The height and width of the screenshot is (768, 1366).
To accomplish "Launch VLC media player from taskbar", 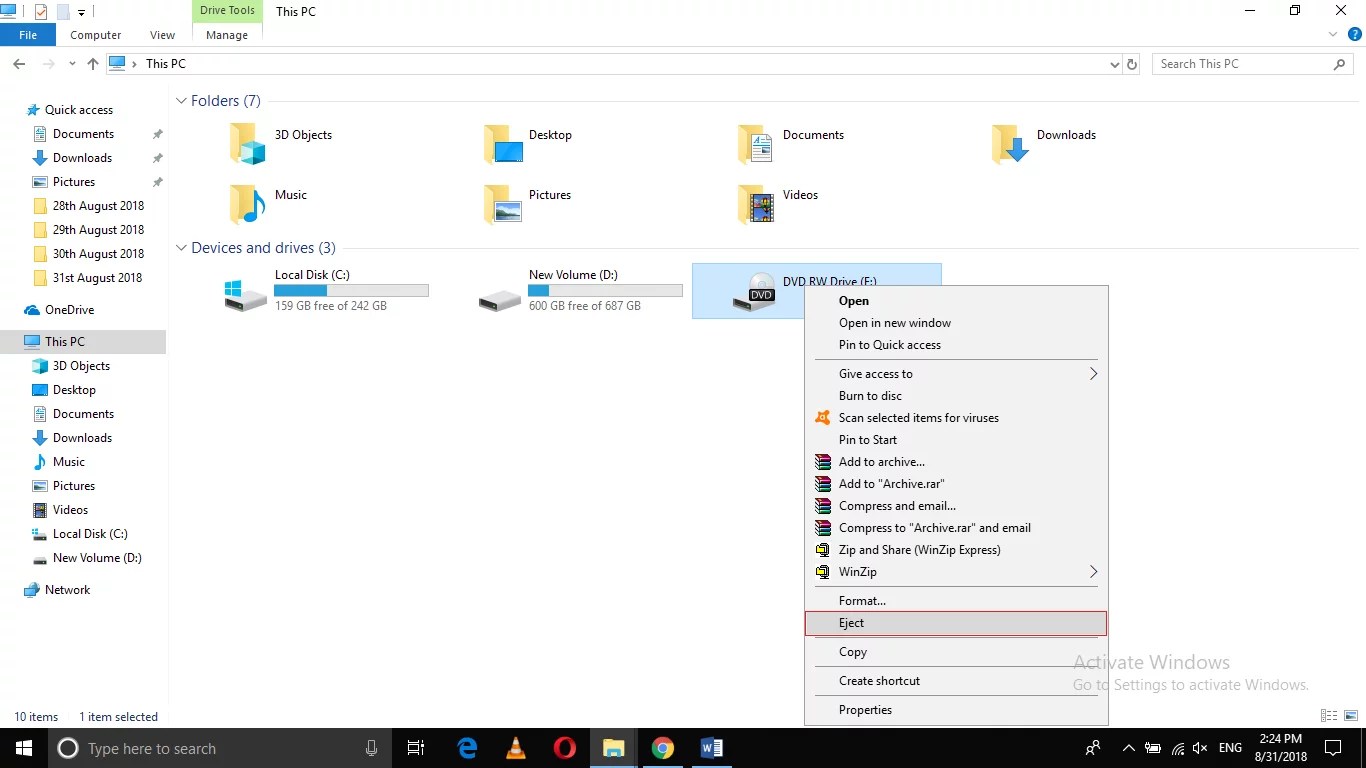I will [x=514, y=748].
